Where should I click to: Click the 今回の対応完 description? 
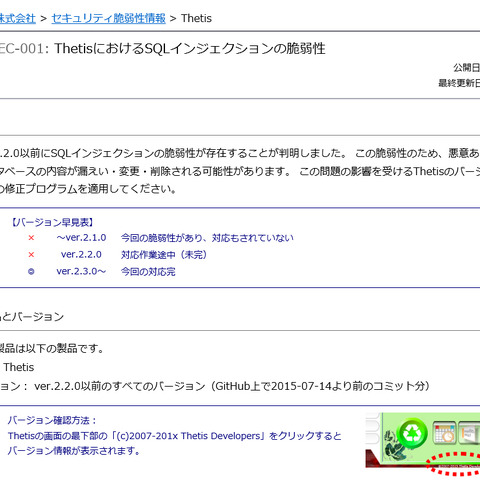pos(148,272)
